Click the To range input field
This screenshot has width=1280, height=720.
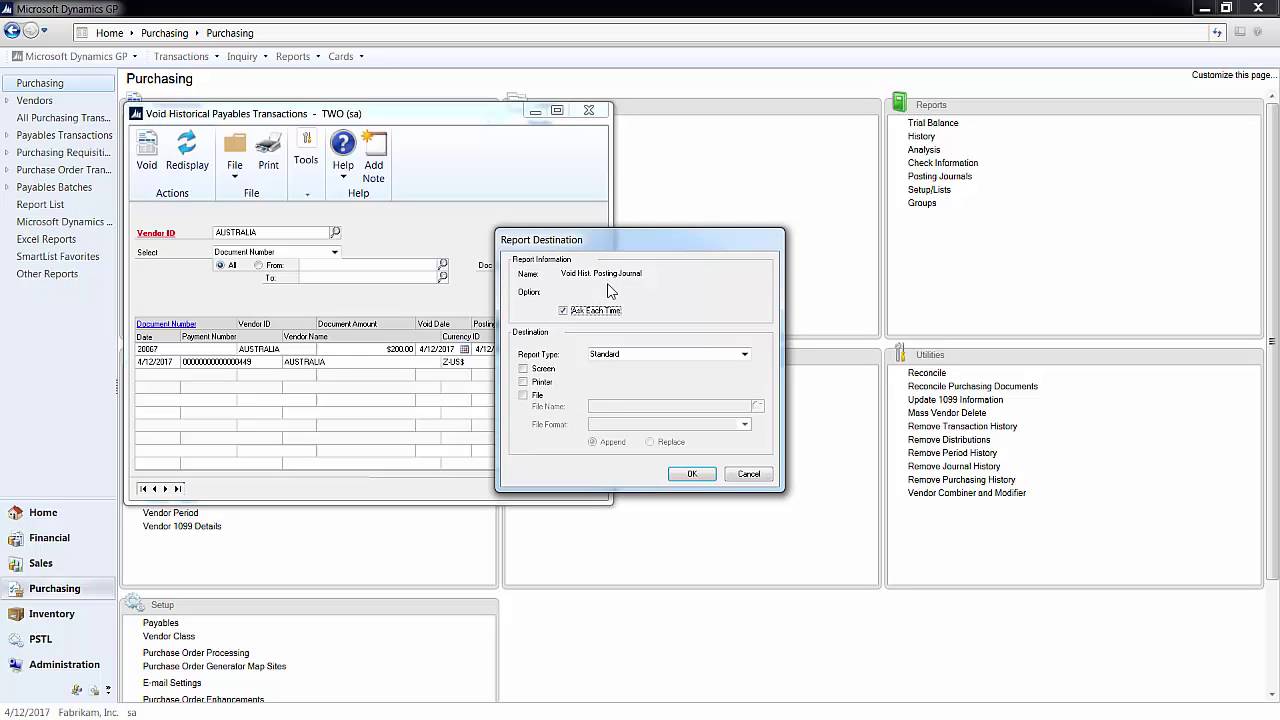click(x=368, y=277)
